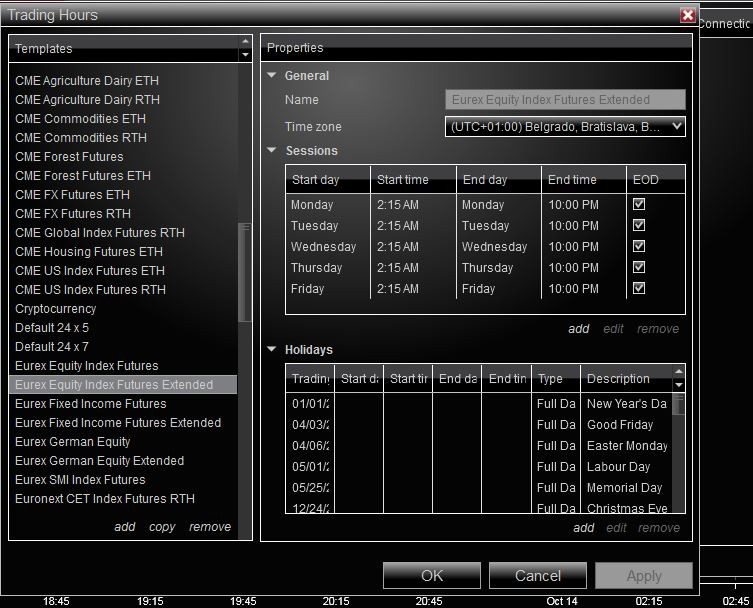Toggle EOD checkbox for Wednesday session
Screen dimensions: 753x608
pos(639,246)
